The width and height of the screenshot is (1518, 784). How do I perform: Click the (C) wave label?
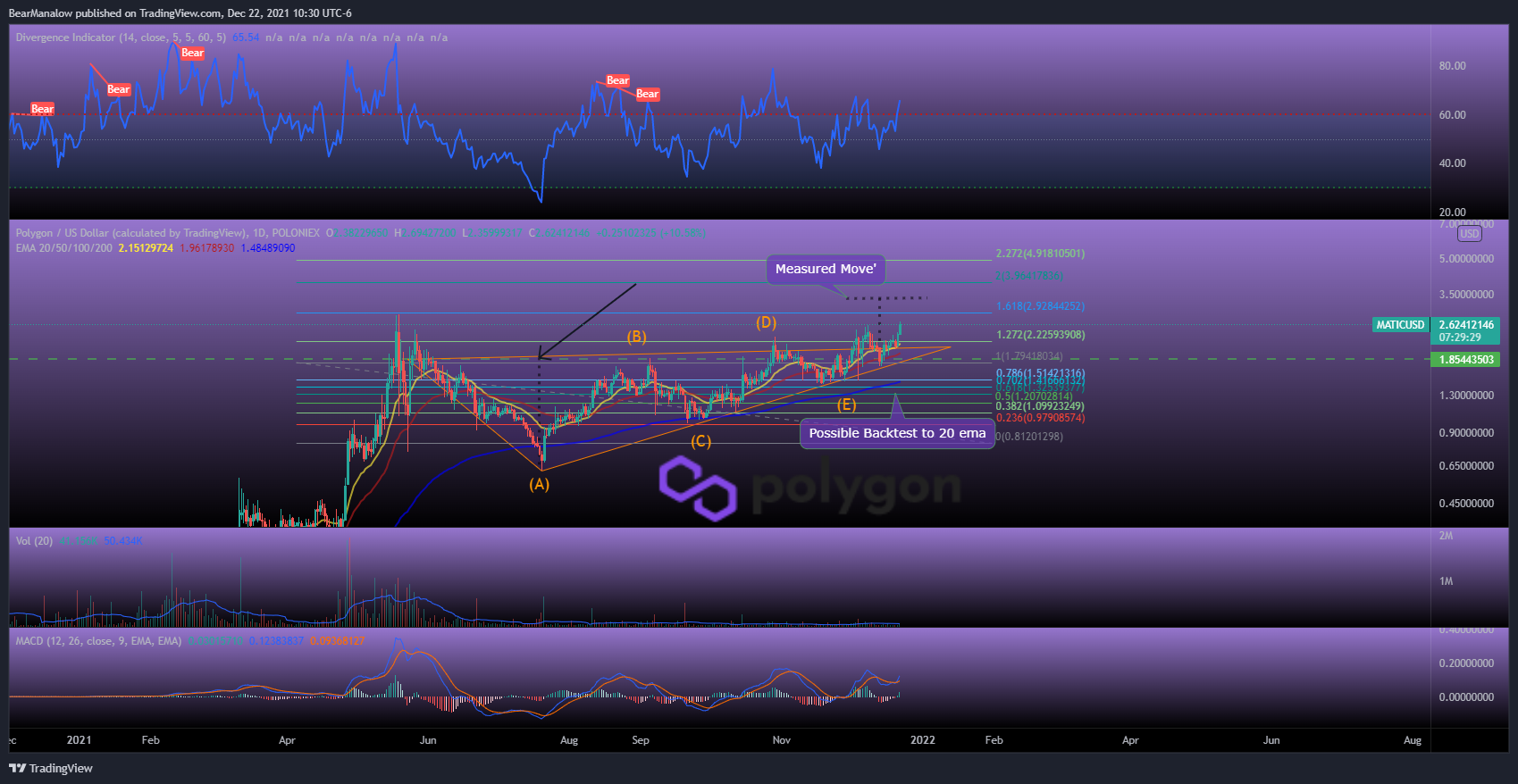pos(700,441)
